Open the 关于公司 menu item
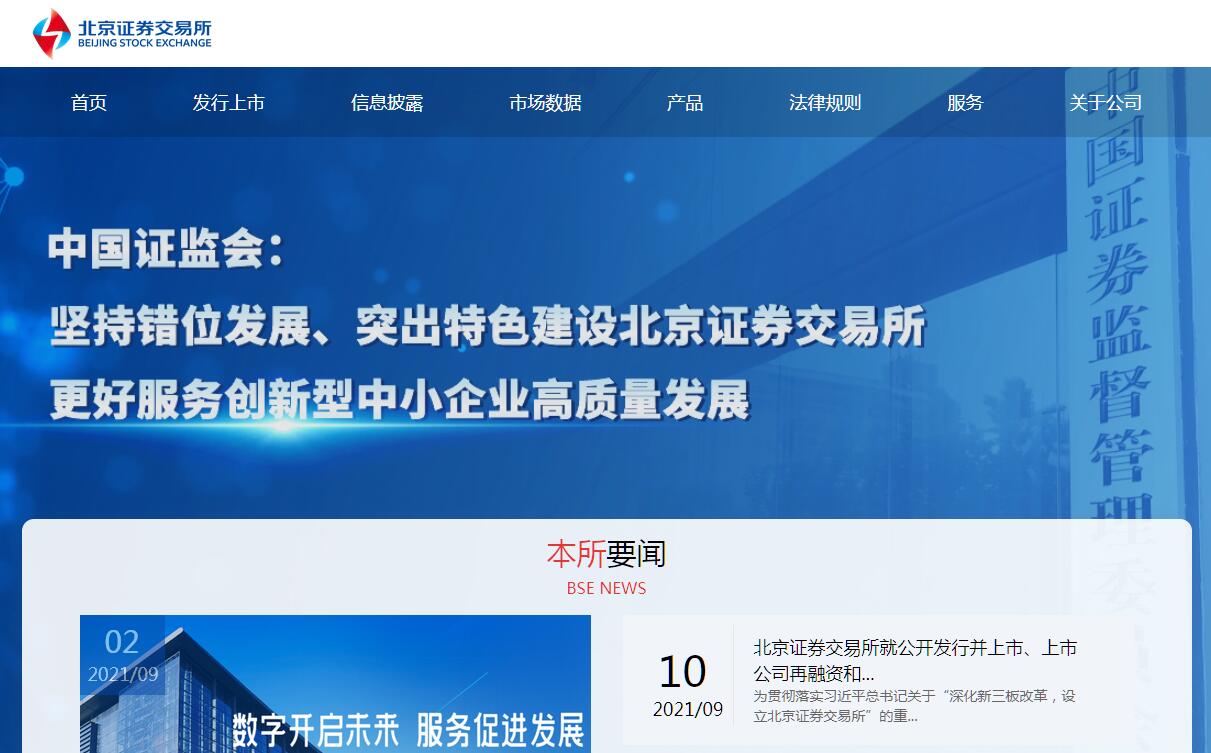1211x753 pixels. (1105, 103)
